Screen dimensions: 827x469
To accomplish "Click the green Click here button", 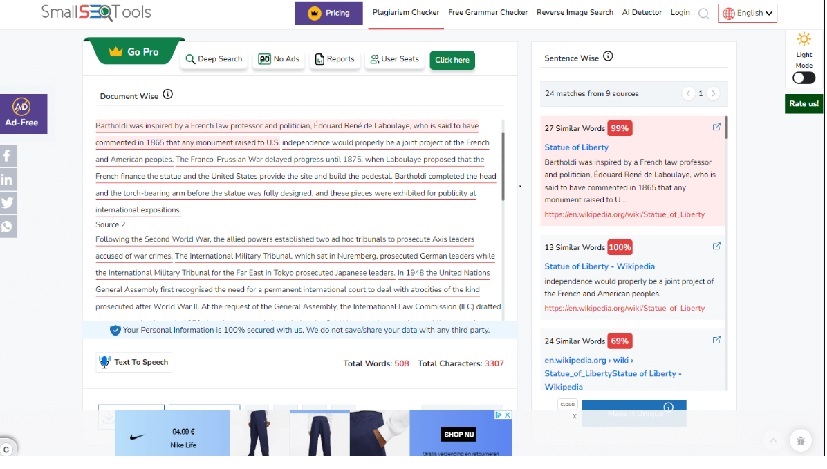I will pyautogui.click(x=452, y=60).
